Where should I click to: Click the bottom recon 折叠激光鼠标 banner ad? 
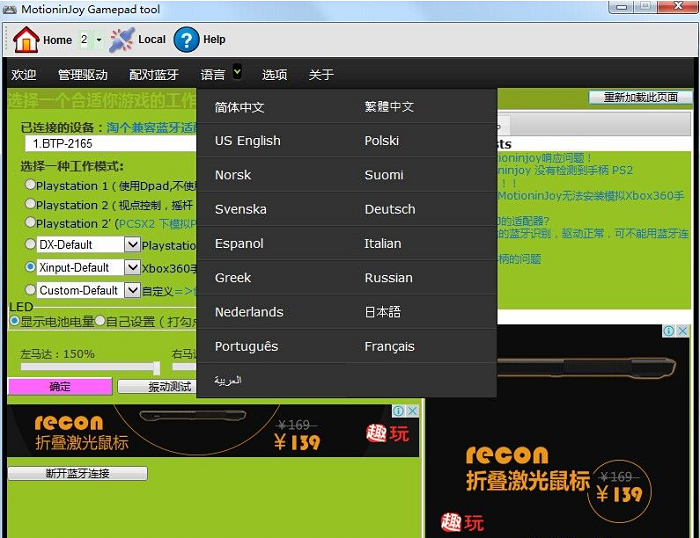(213, 430)
